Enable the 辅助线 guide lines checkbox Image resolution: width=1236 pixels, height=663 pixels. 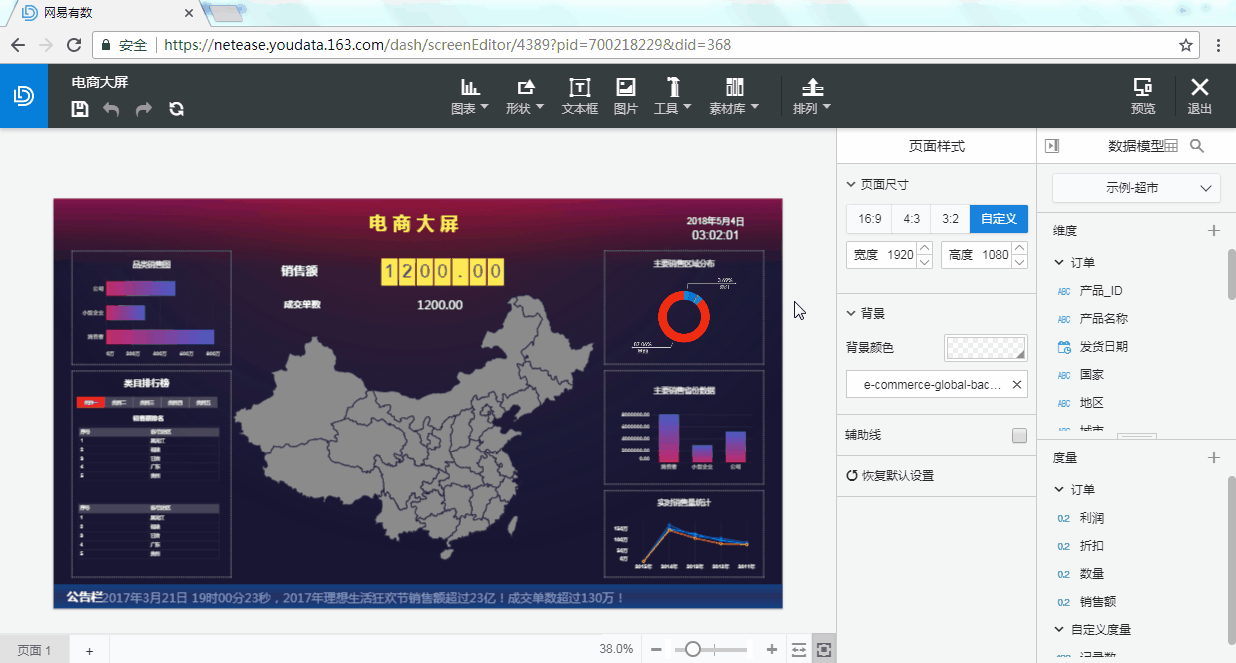(x=1019, y=436)
